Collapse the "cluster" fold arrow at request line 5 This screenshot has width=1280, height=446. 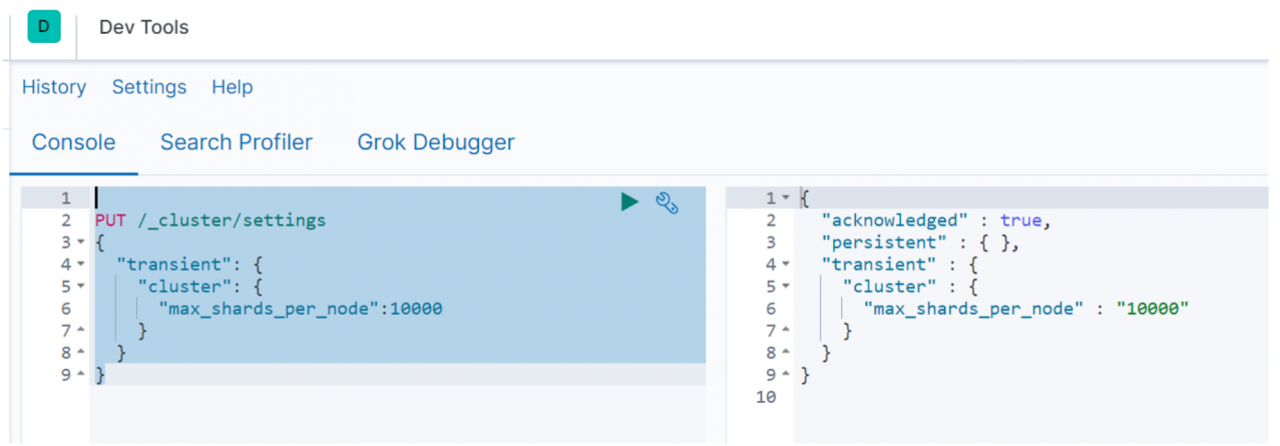(x=80, y=287)
